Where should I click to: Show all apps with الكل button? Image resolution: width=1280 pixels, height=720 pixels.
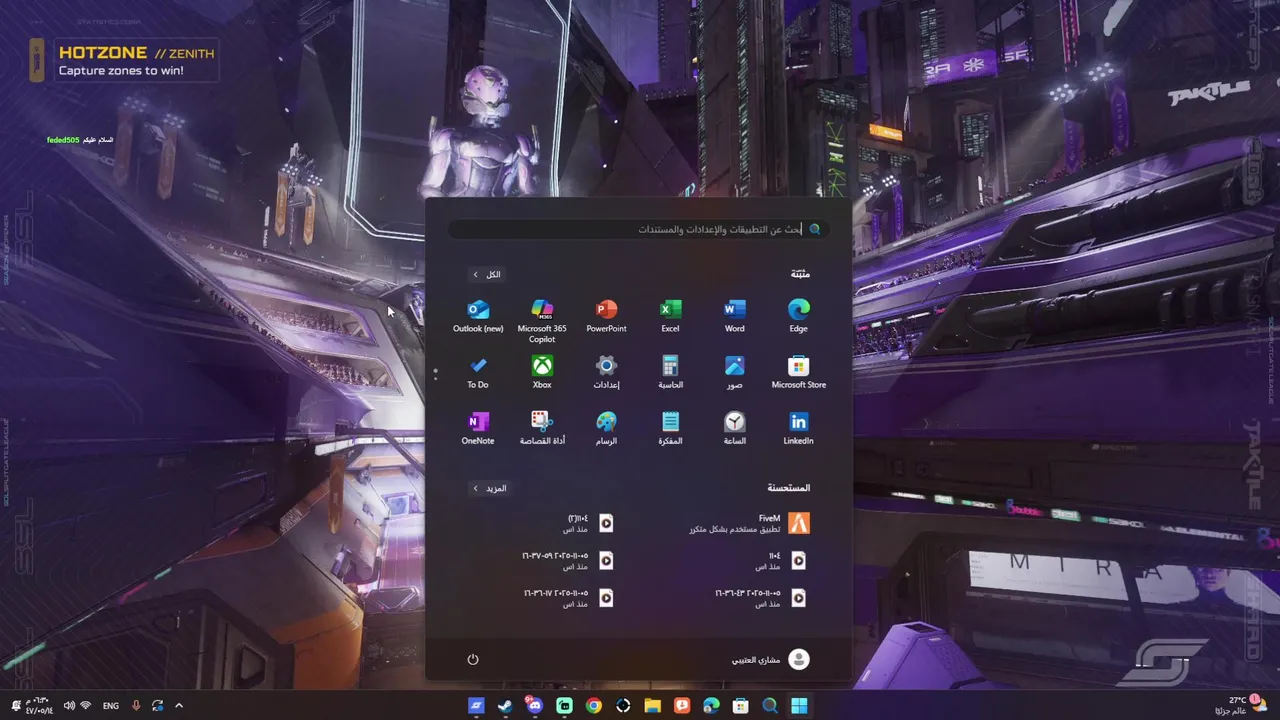[487, 274]
